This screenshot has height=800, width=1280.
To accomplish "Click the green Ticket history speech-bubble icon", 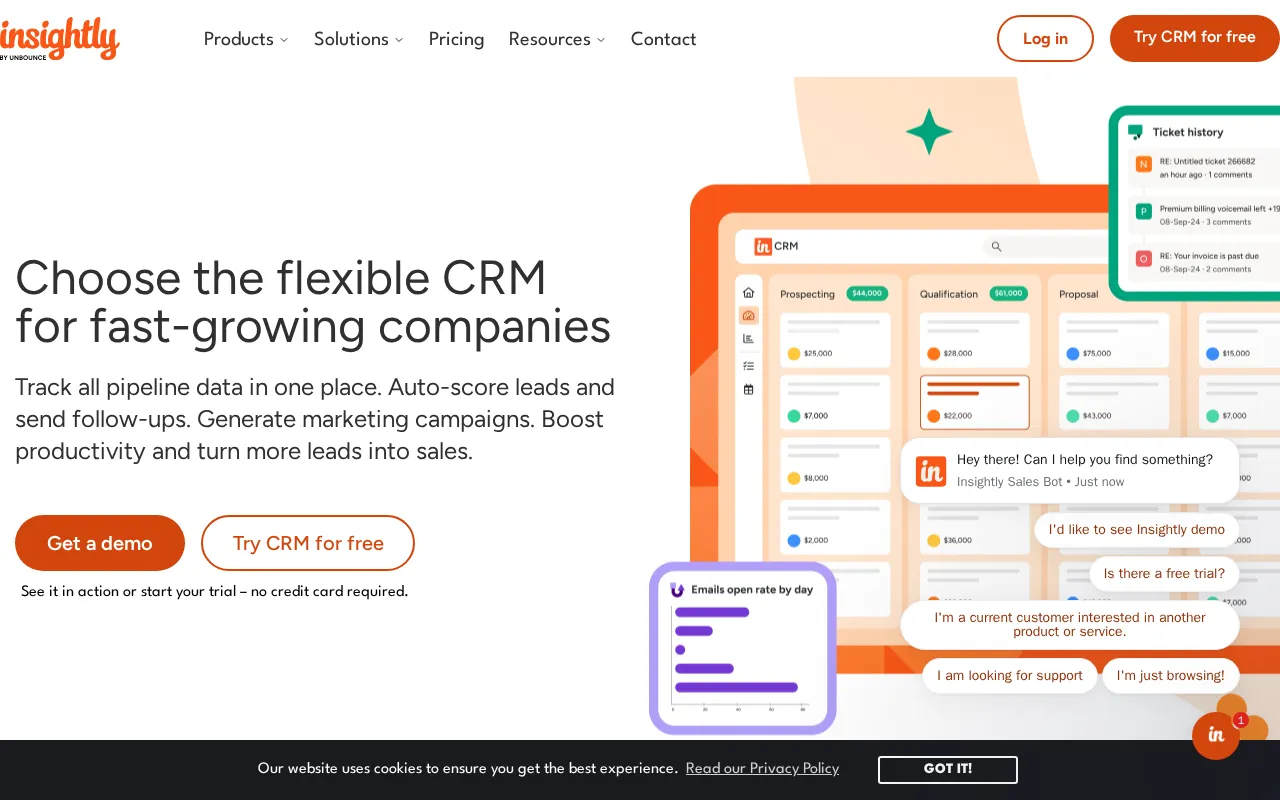I will point(1135,131).
